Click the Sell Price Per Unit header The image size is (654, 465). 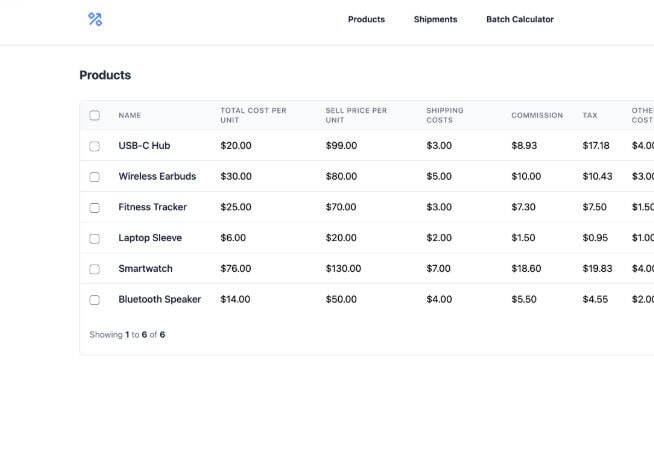coord(356,115)
